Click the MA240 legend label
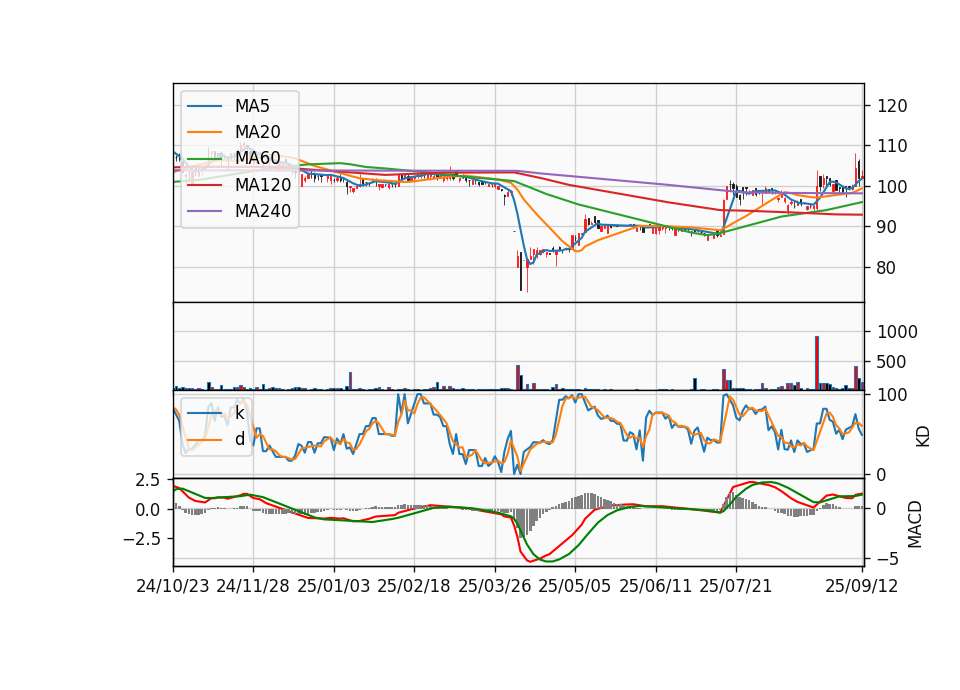 [x=263, y=211]
